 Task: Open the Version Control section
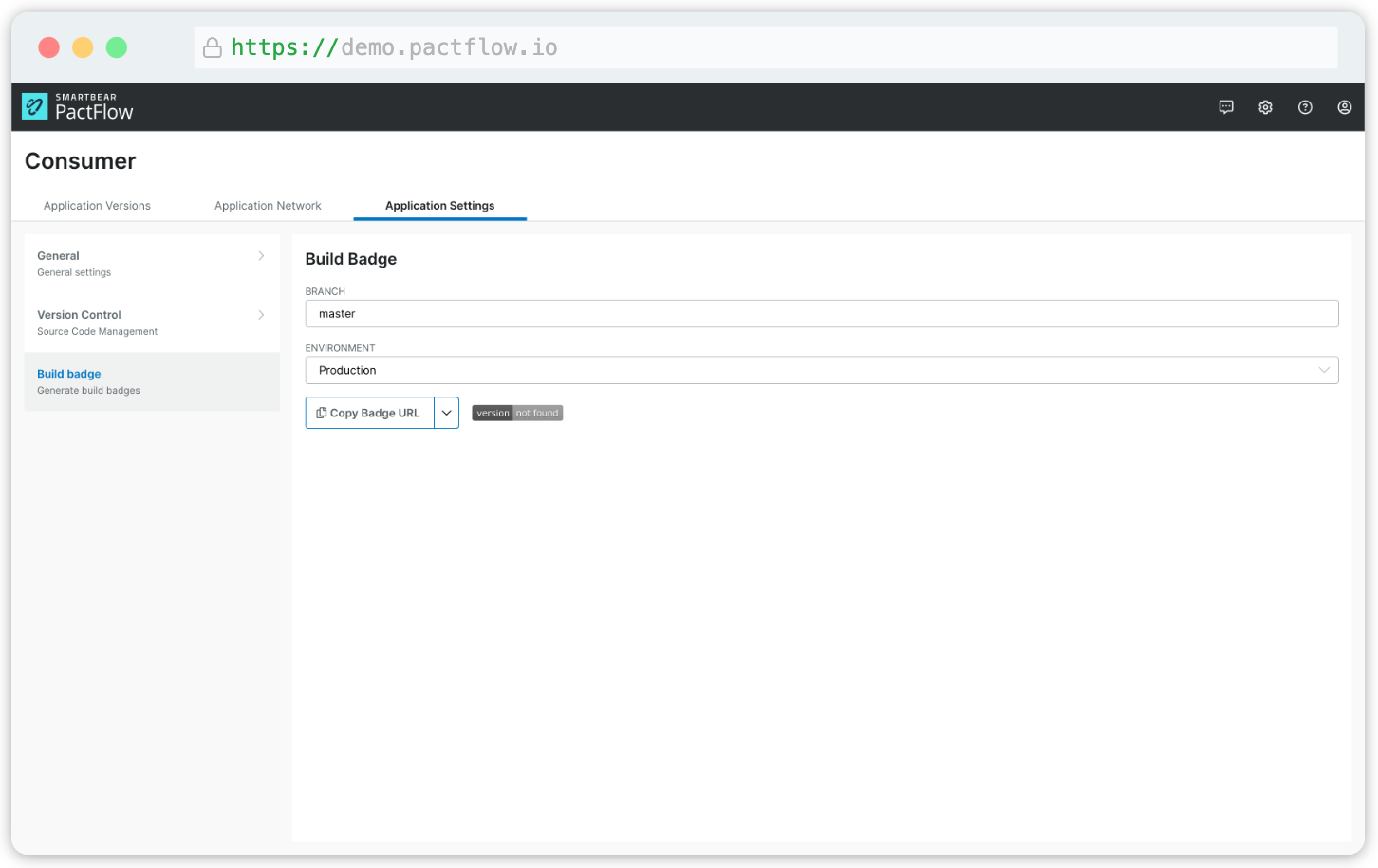(x=152, y=323)
